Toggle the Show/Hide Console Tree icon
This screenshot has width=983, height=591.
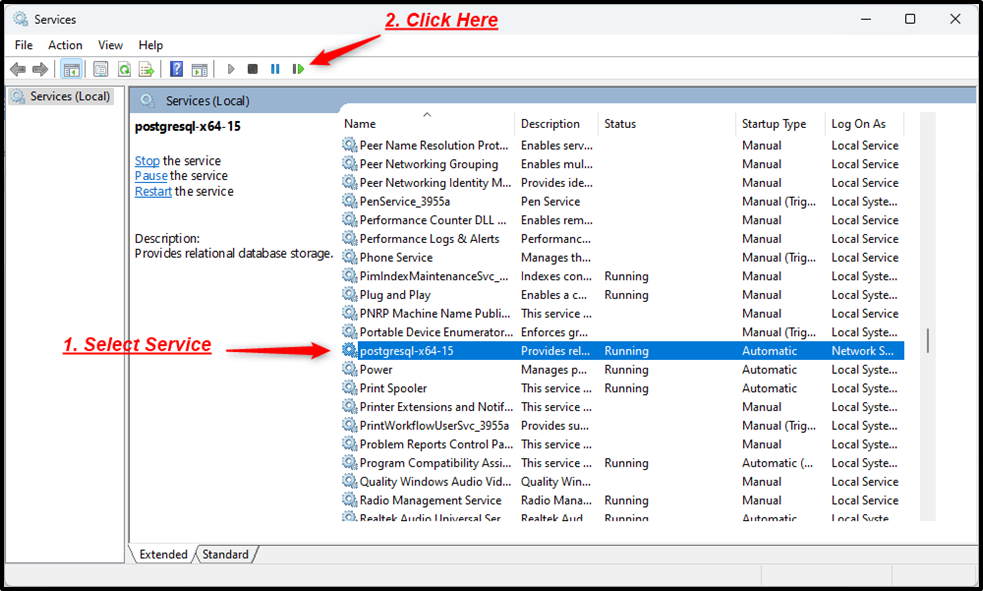tap(71, 68)
